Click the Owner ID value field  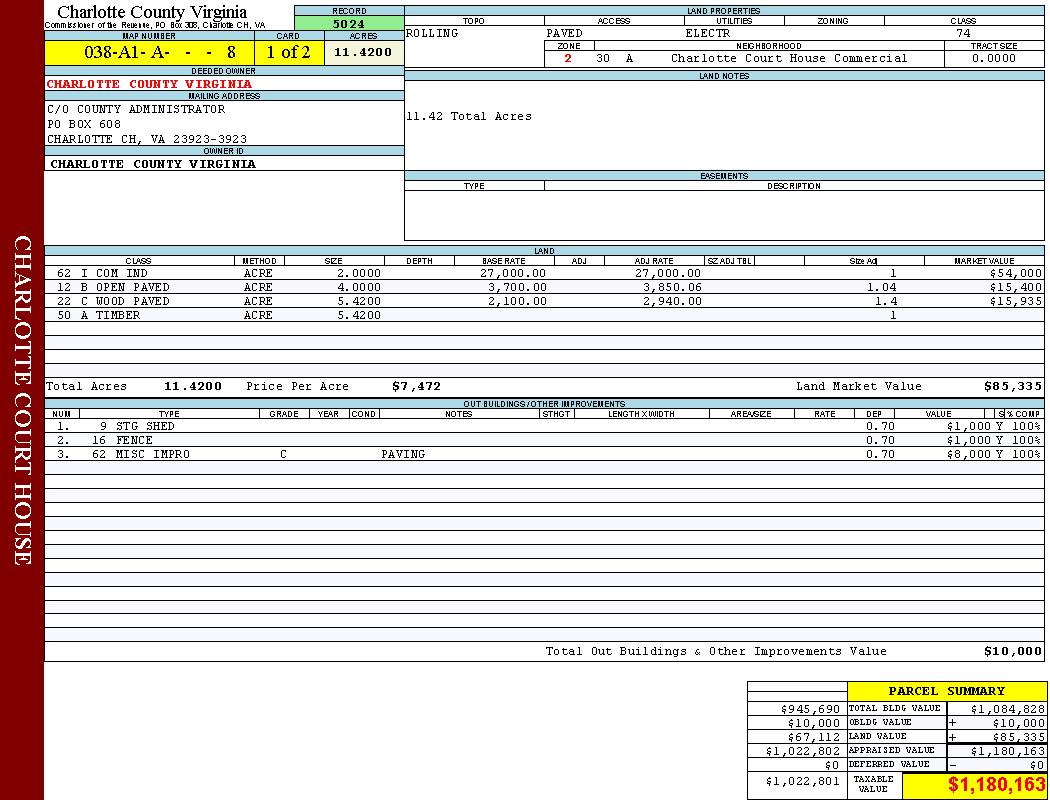[153, 164]
